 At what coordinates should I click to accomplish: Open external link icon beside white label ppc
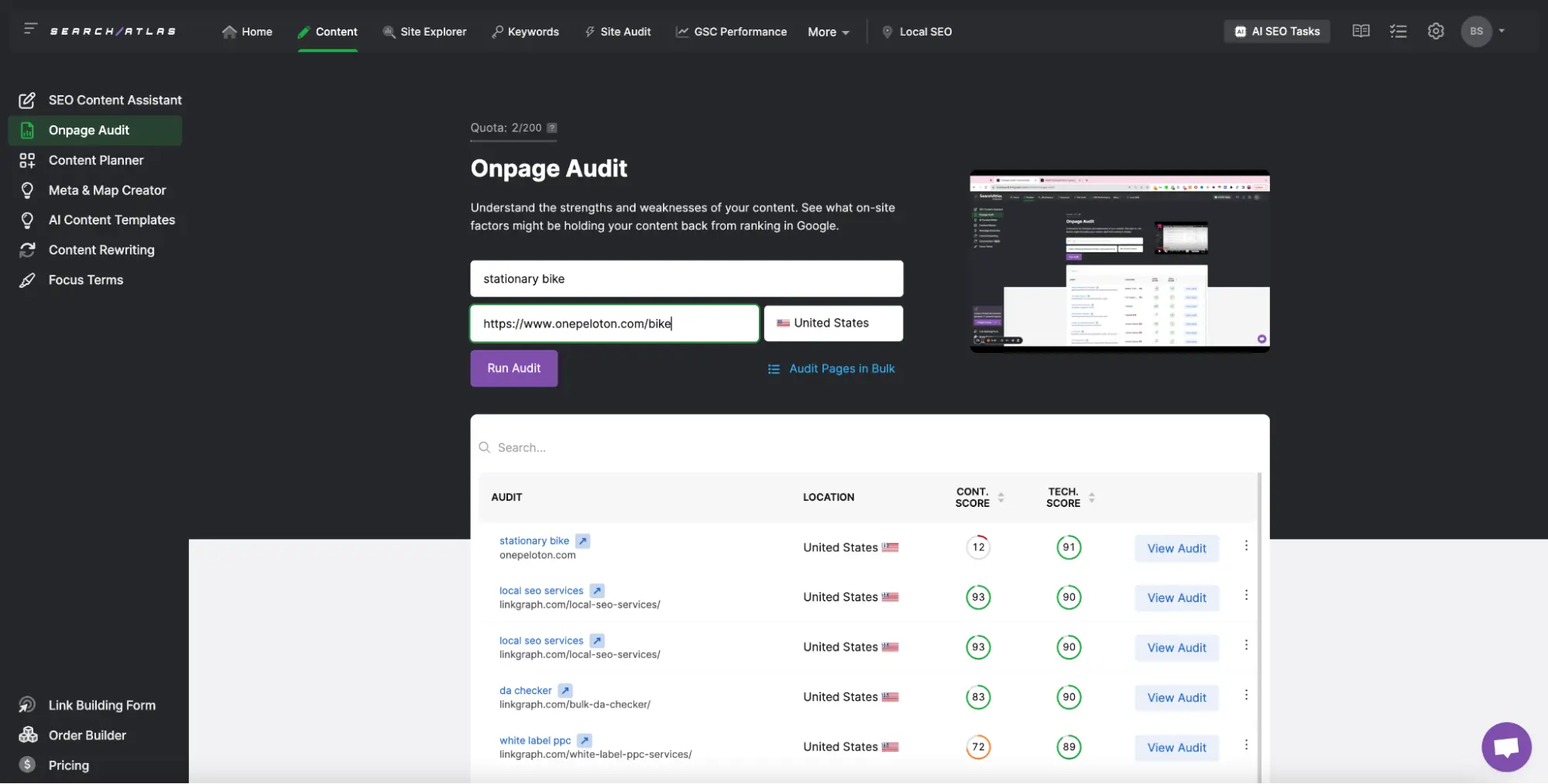(x=585, y=741)
